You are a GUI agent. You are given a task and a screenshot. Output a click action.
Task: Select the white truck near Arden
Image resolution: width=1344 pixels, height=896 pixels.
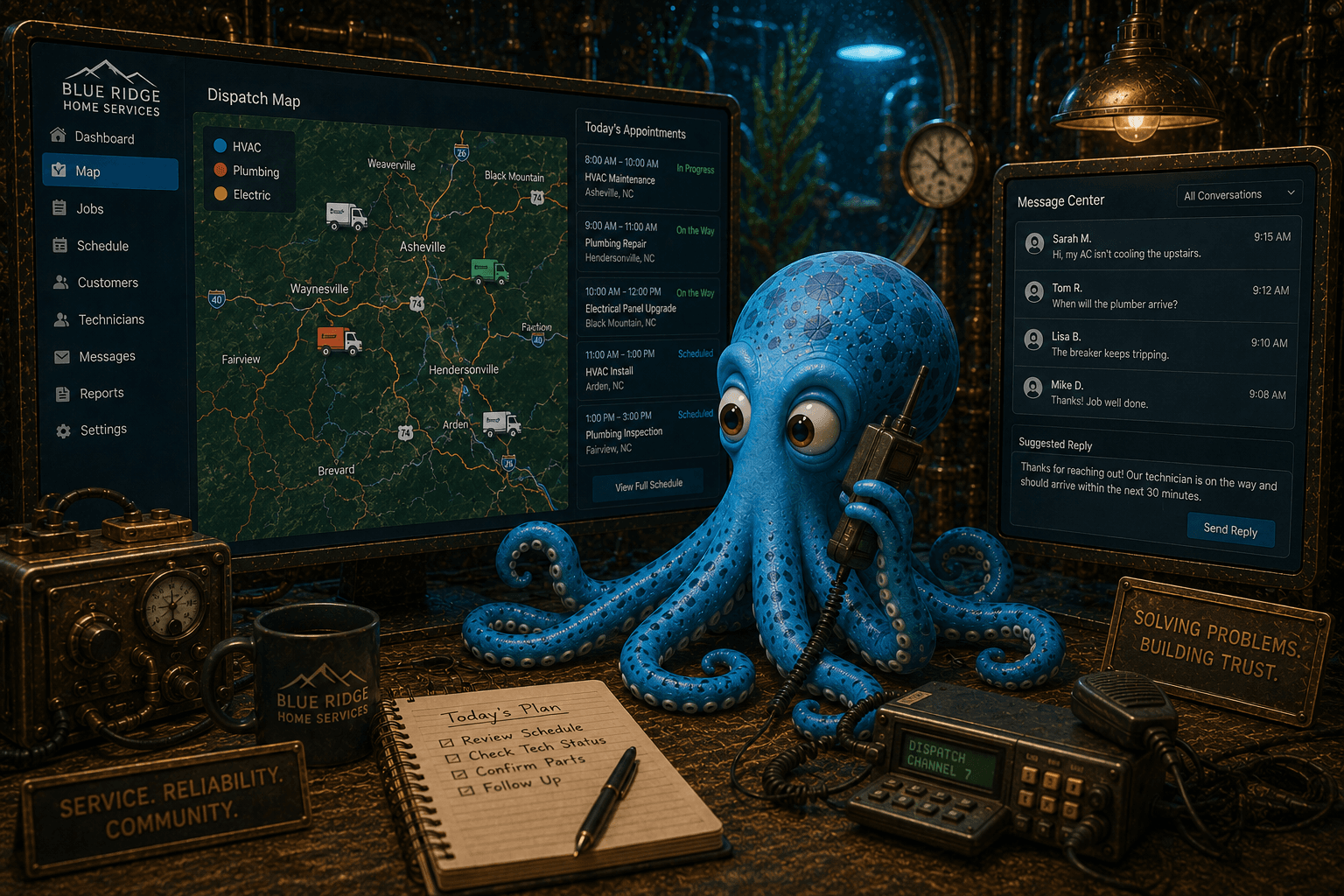pos(502,424)
